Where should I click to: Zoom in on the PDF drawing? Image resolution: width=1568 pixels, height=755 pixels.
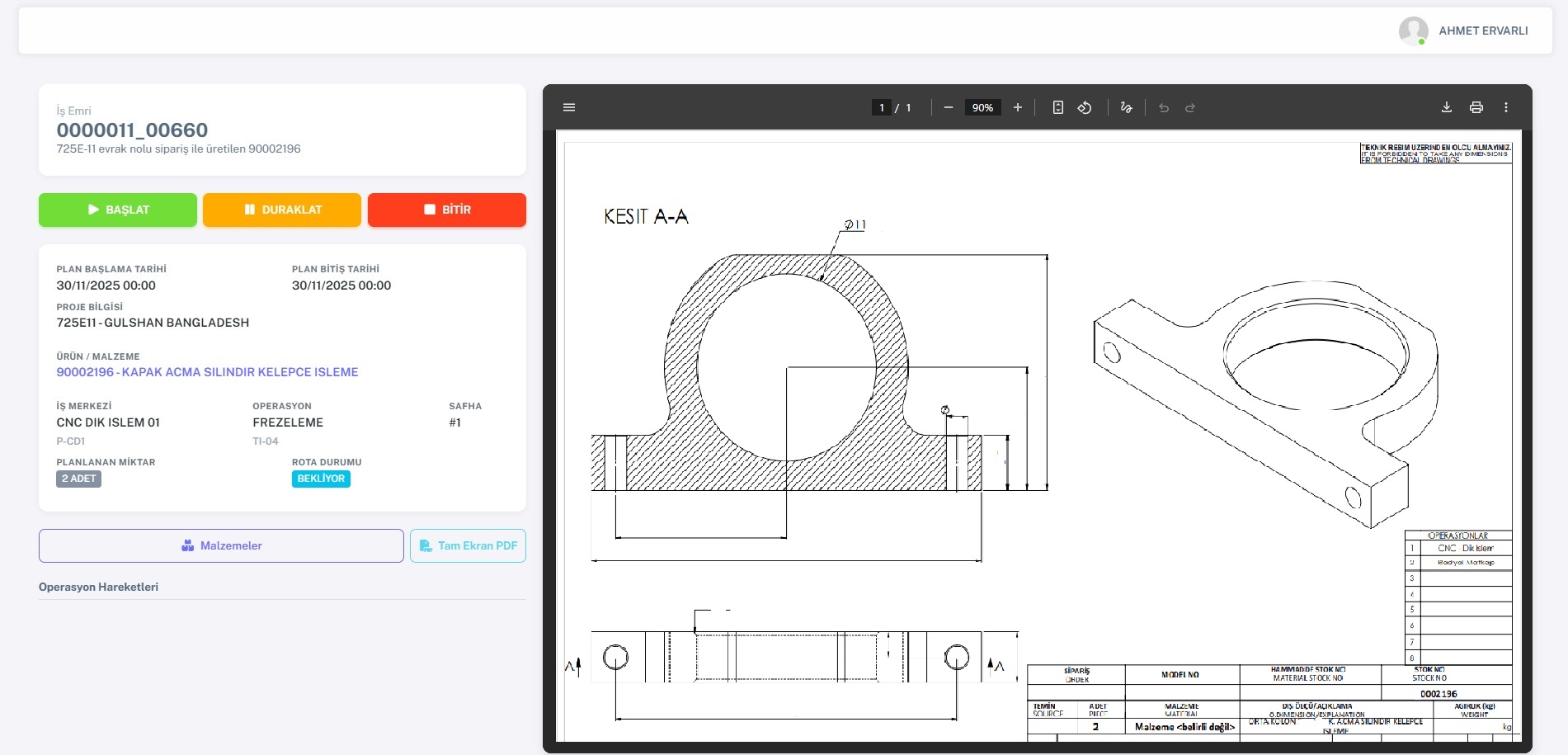point(1018,107)
